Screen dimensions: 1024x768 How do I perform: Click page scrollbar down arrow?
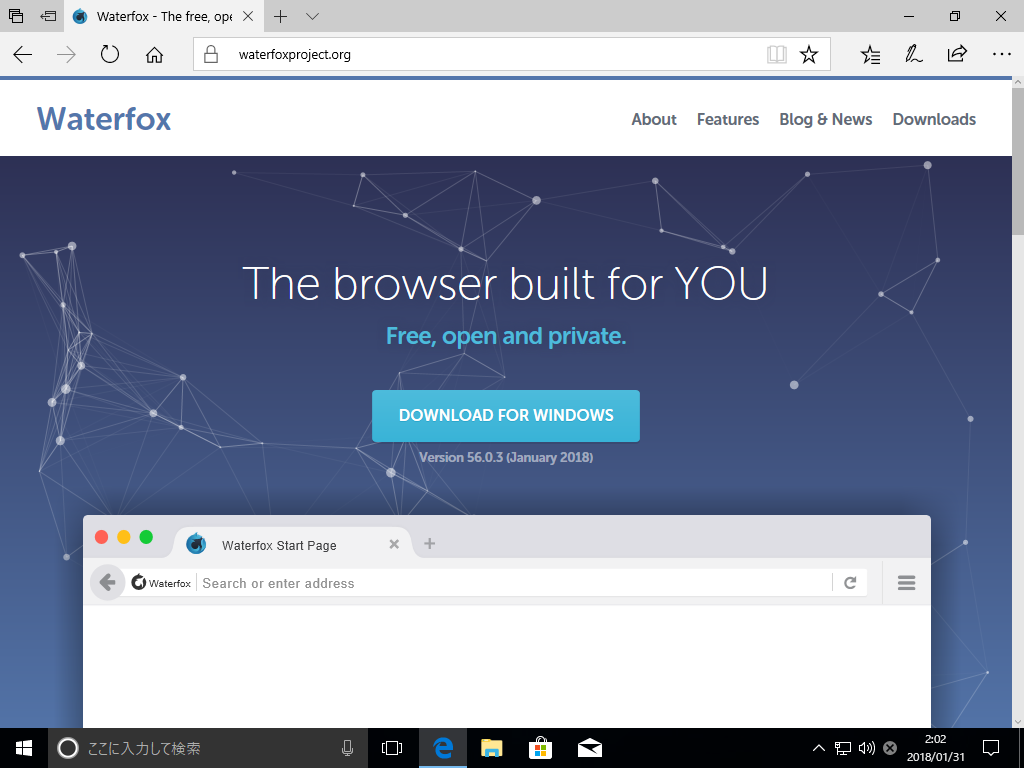(x=1017, y=722)
